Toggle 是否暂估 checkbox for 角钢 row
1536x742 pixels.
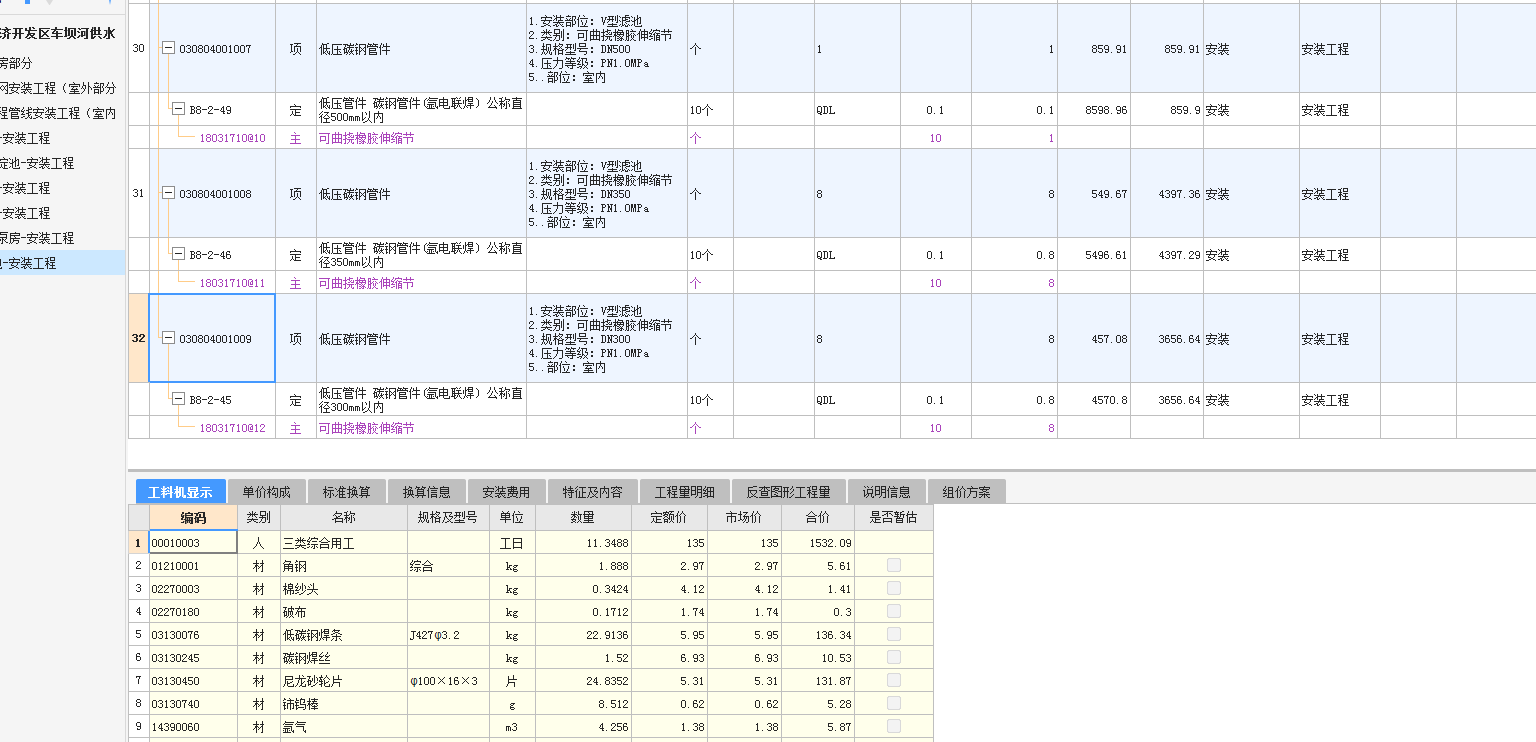(x=894, y=565)
